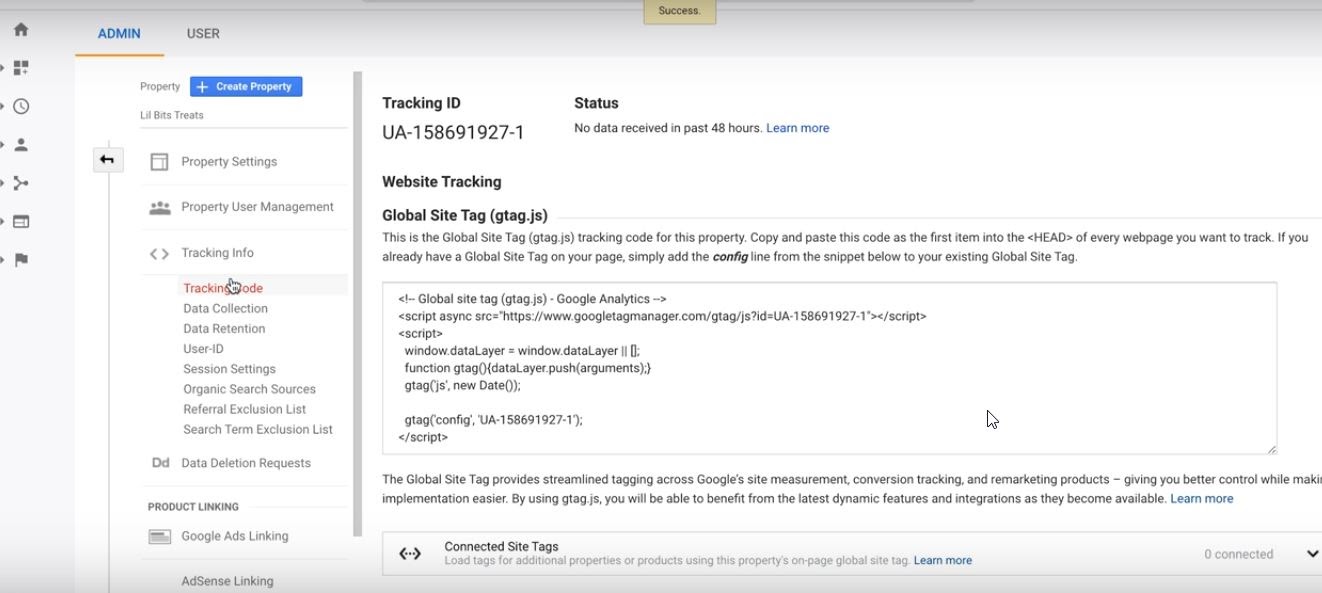The image size is (1322, 593).
Task: Select the ADMIN tab
Action: pos(119,34)
